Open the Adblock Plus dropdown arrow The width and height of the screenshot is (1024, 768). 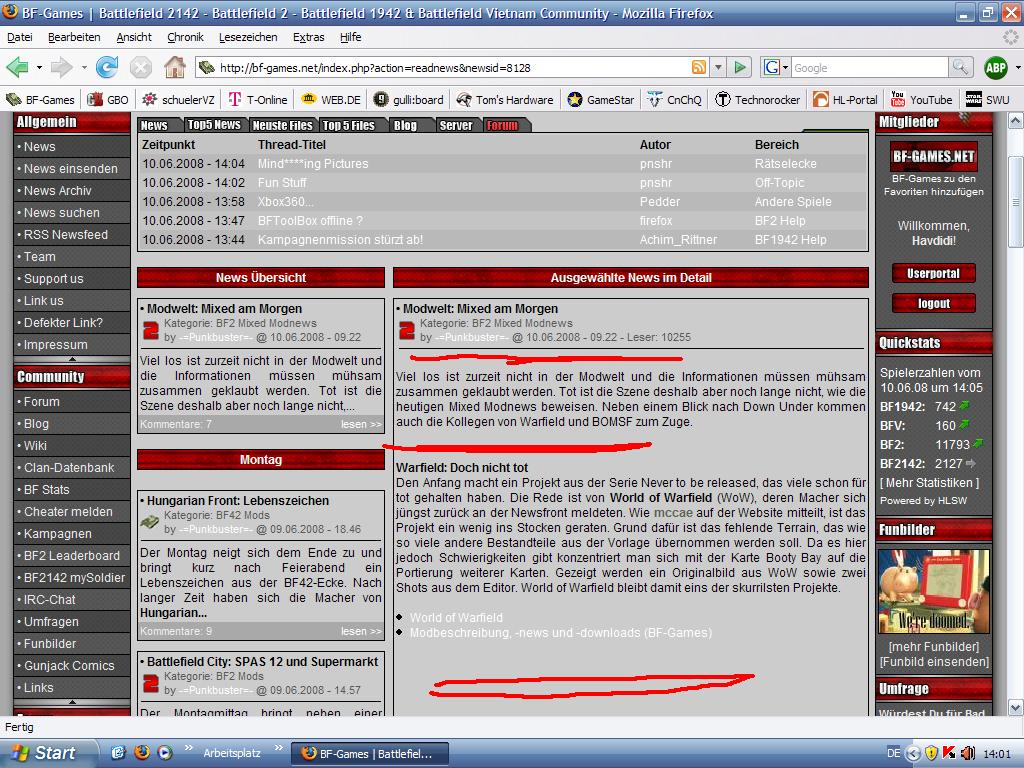(x=1017, y=67)
